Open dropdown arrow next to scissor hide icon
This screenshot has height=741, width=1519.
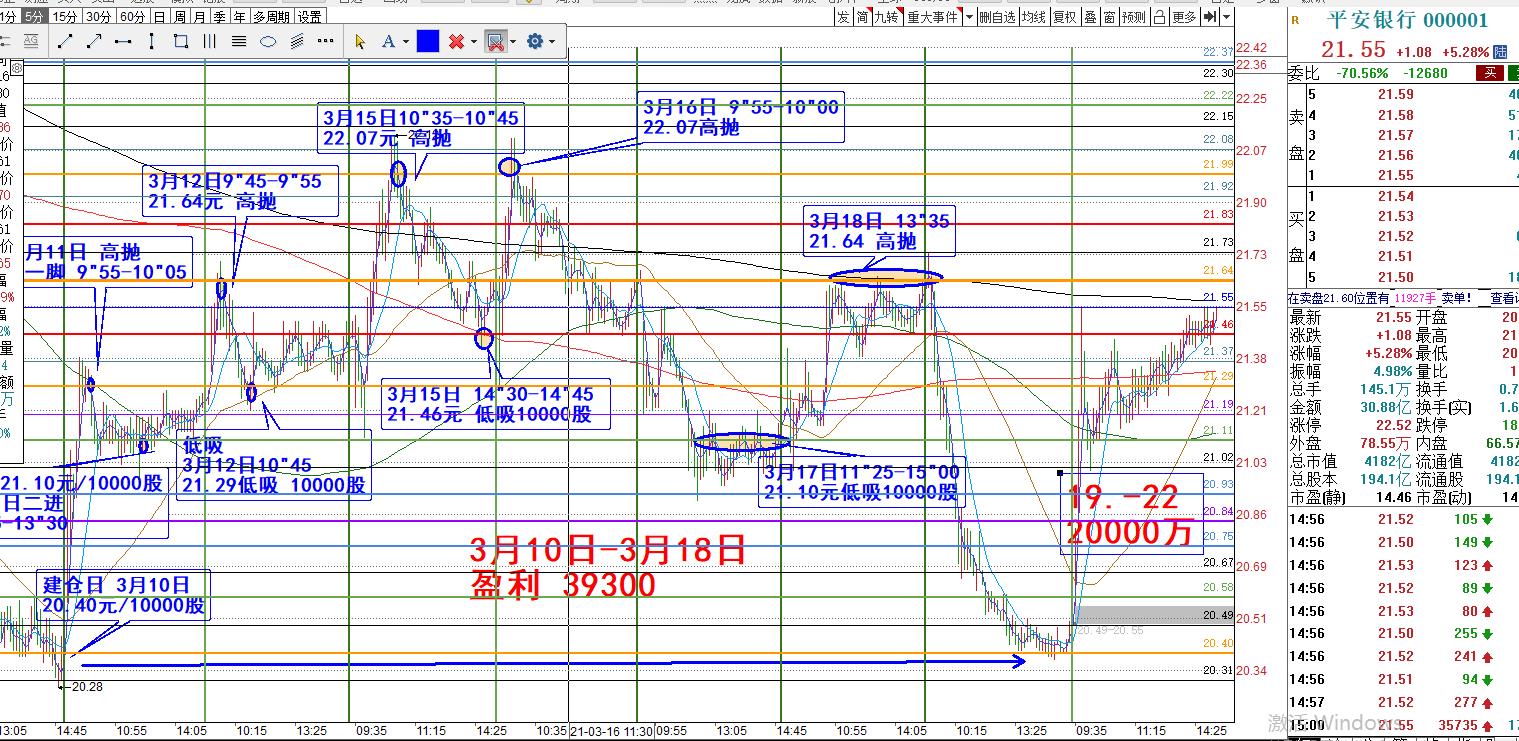512,41
